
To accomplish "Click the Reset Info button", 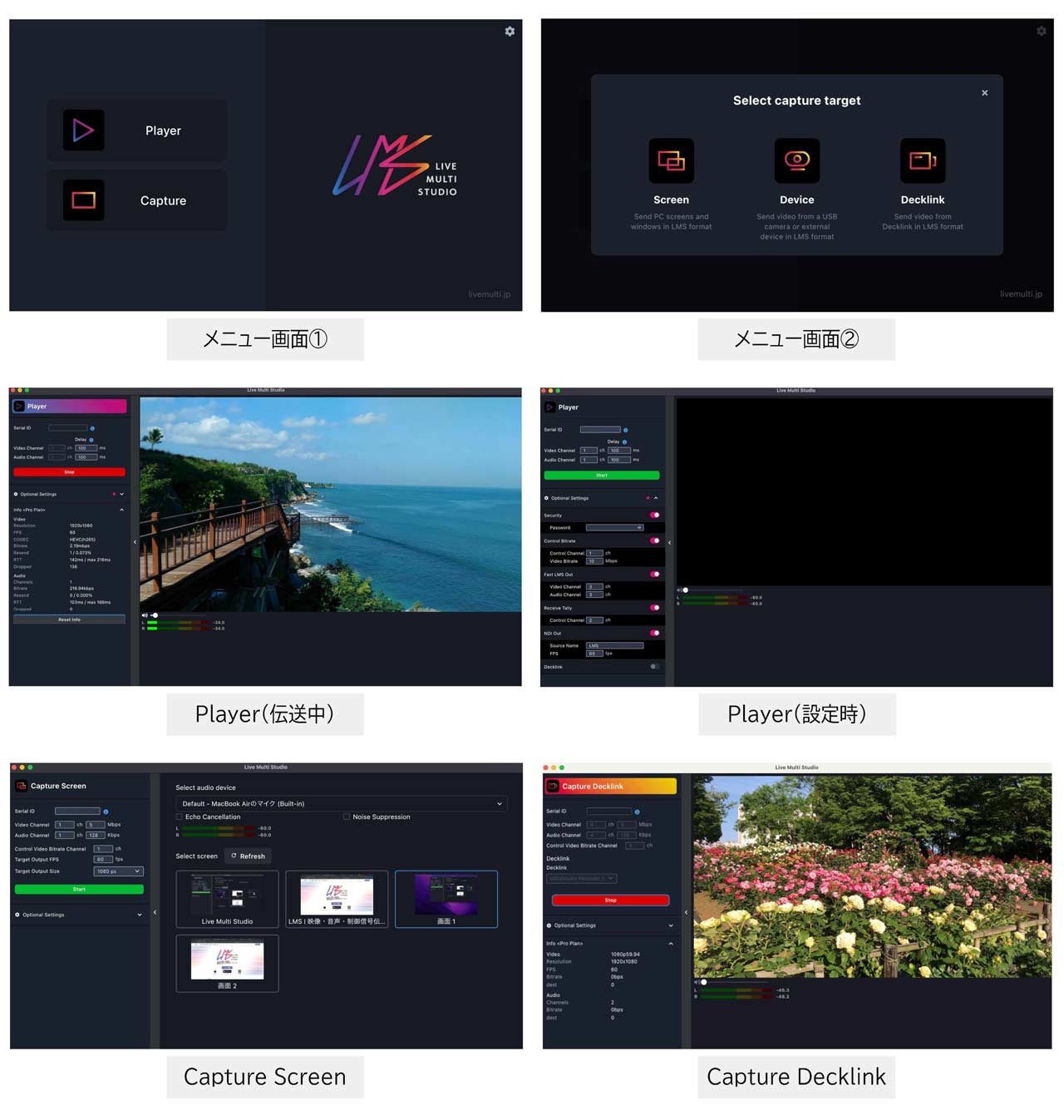I will tap(69, 619).
